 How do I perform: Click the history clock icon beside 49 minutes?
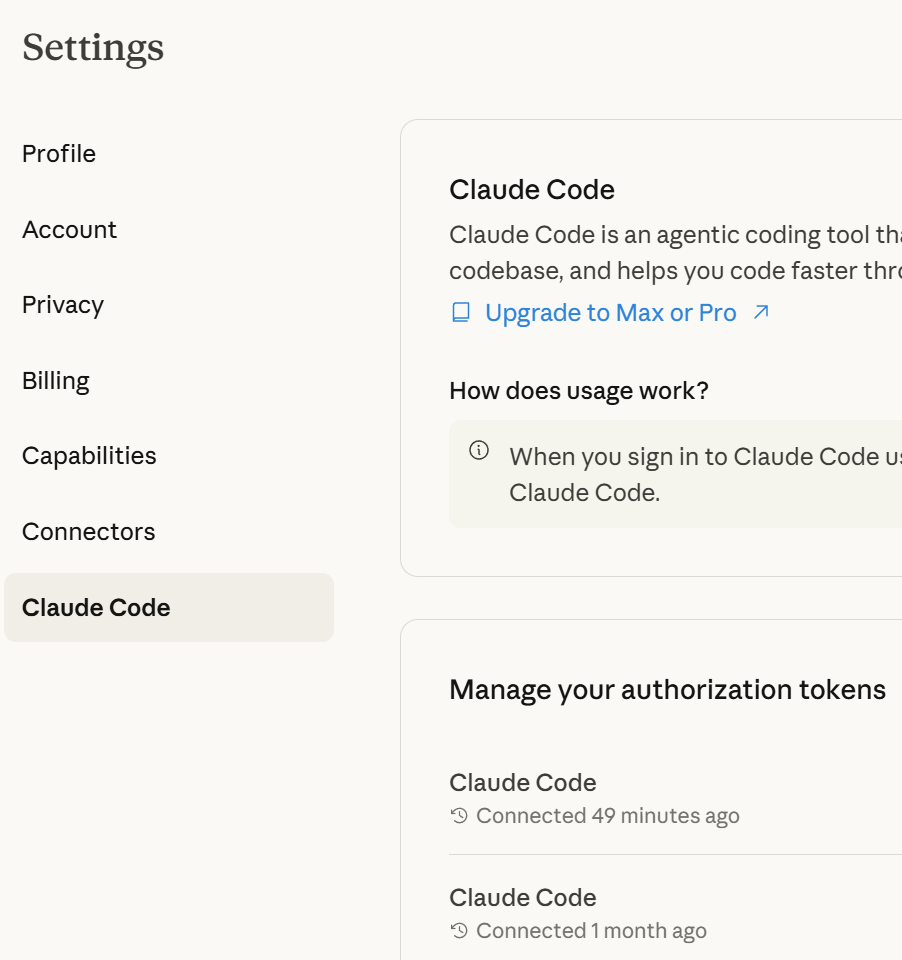[459, 816]
